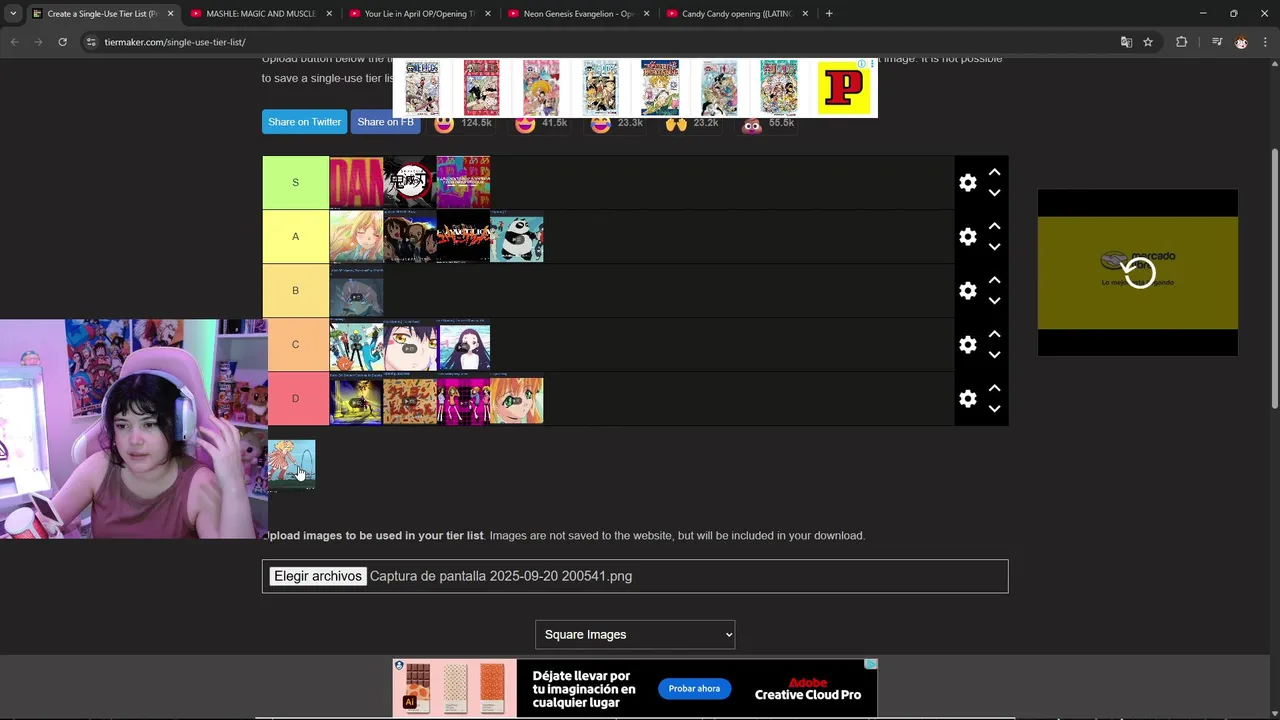Close the Candy Candy opening tab
This screenshot has height=720, width=1280.
point(805,14)
